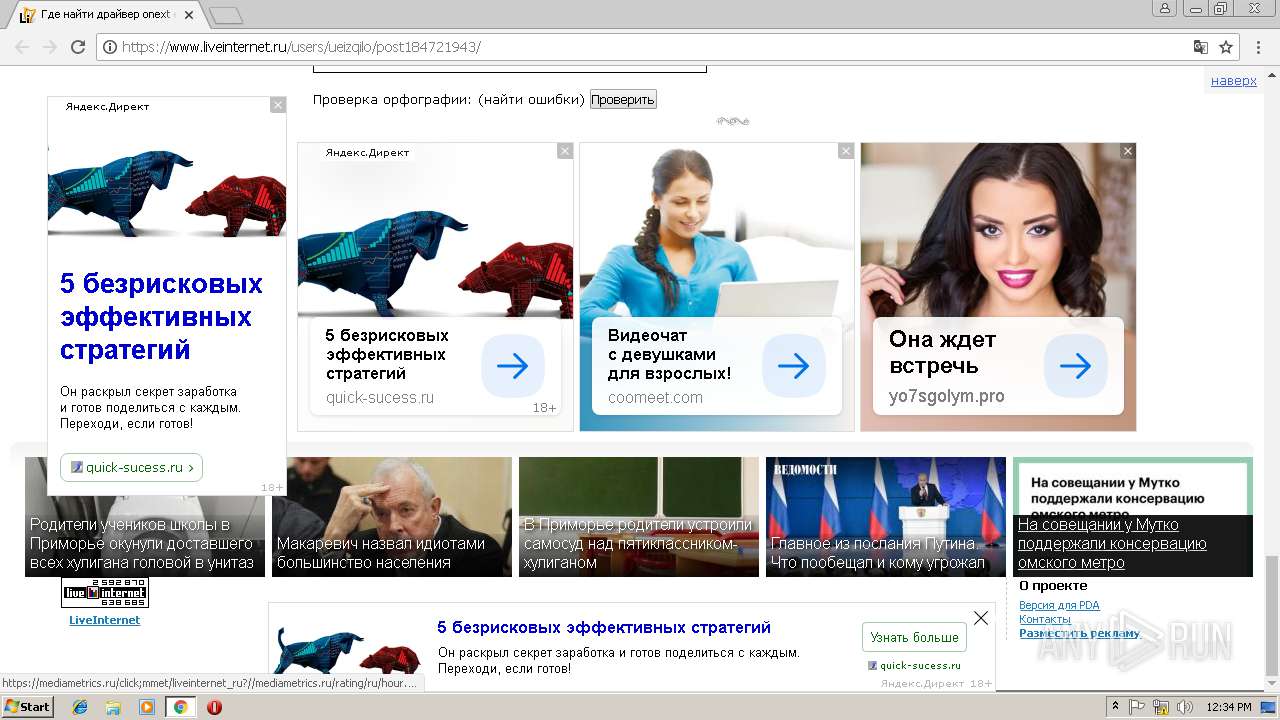Open the Windows Start menu

28,707
